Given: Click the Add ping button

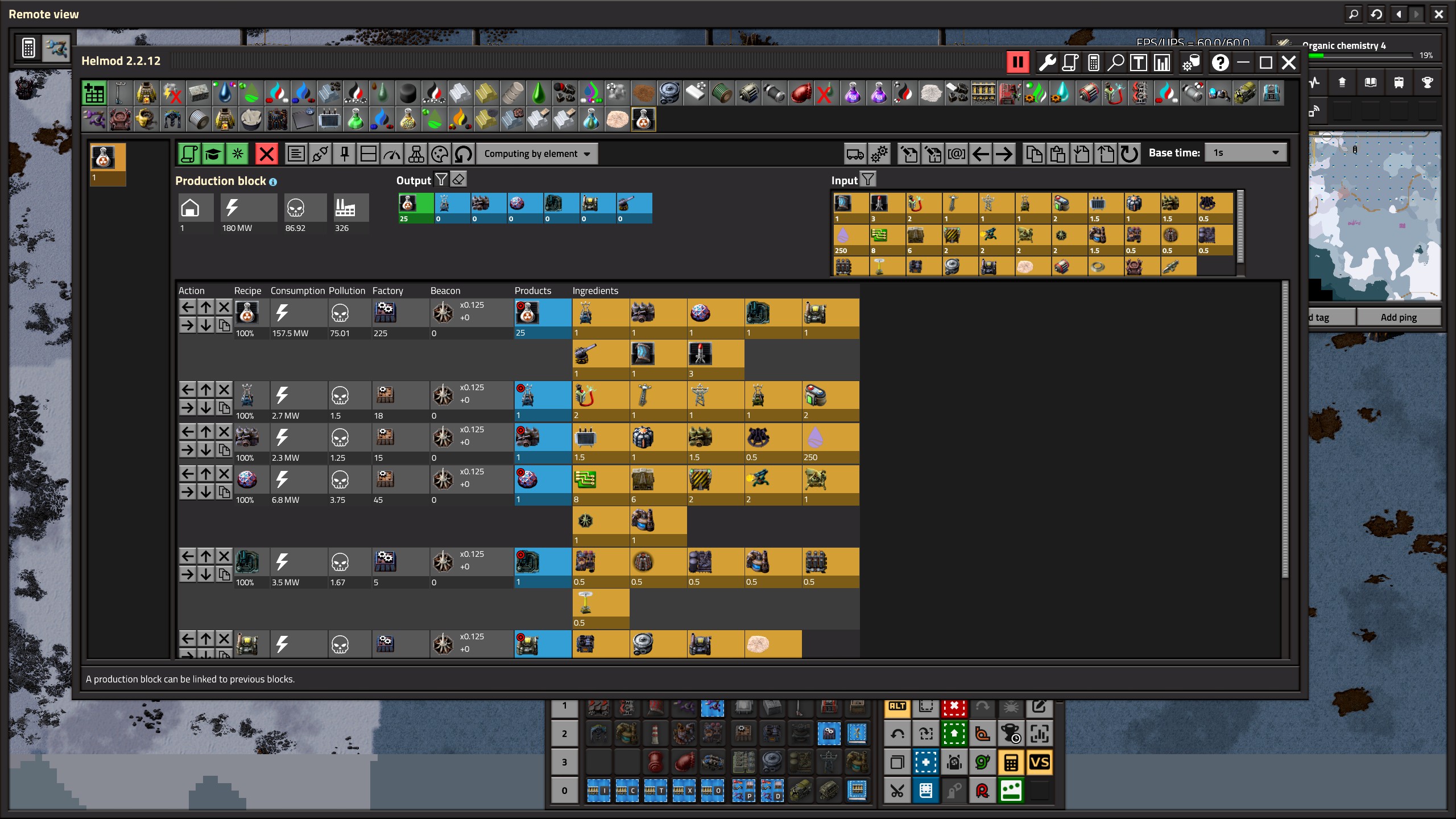Looking at the screenshot, I should [1398, 317].
